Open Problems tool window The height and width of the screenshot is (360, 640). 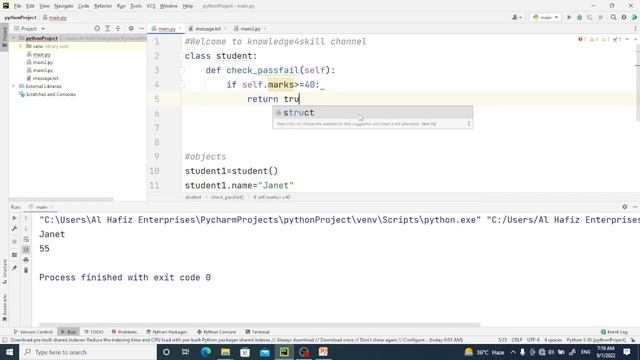click(x=124, y=332)
